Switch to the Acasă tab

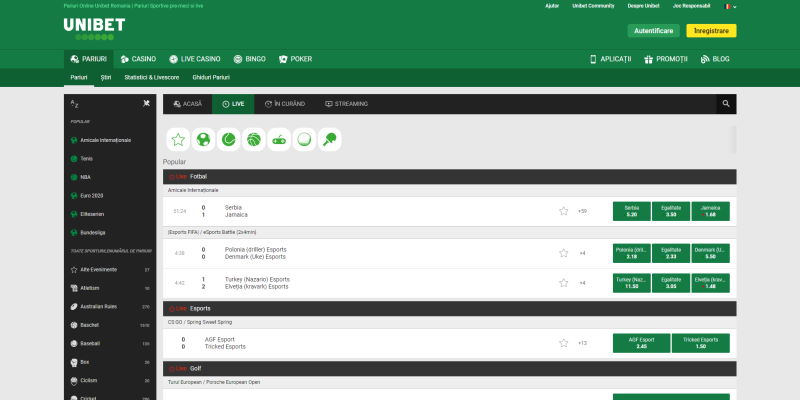coord(188,104)
